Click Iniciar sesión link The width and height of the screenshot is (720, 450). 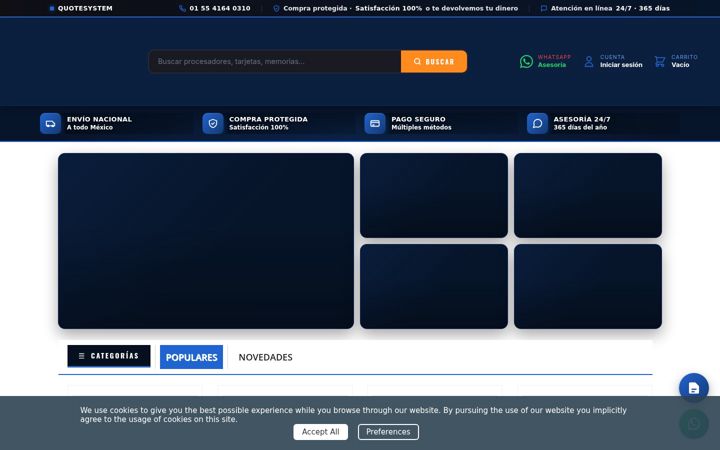tap(621, 65)
